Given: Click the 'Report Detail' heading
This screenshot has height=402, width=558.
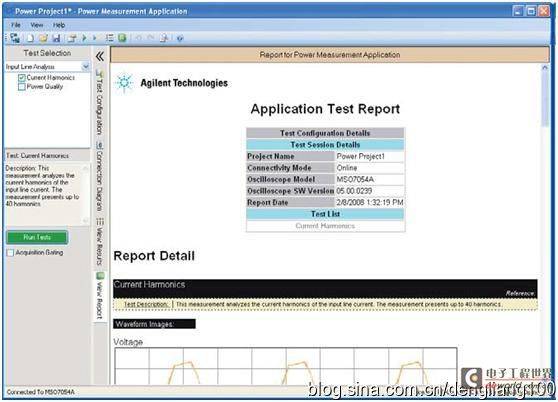Looking at the screenshot, I should click(154, 256).
